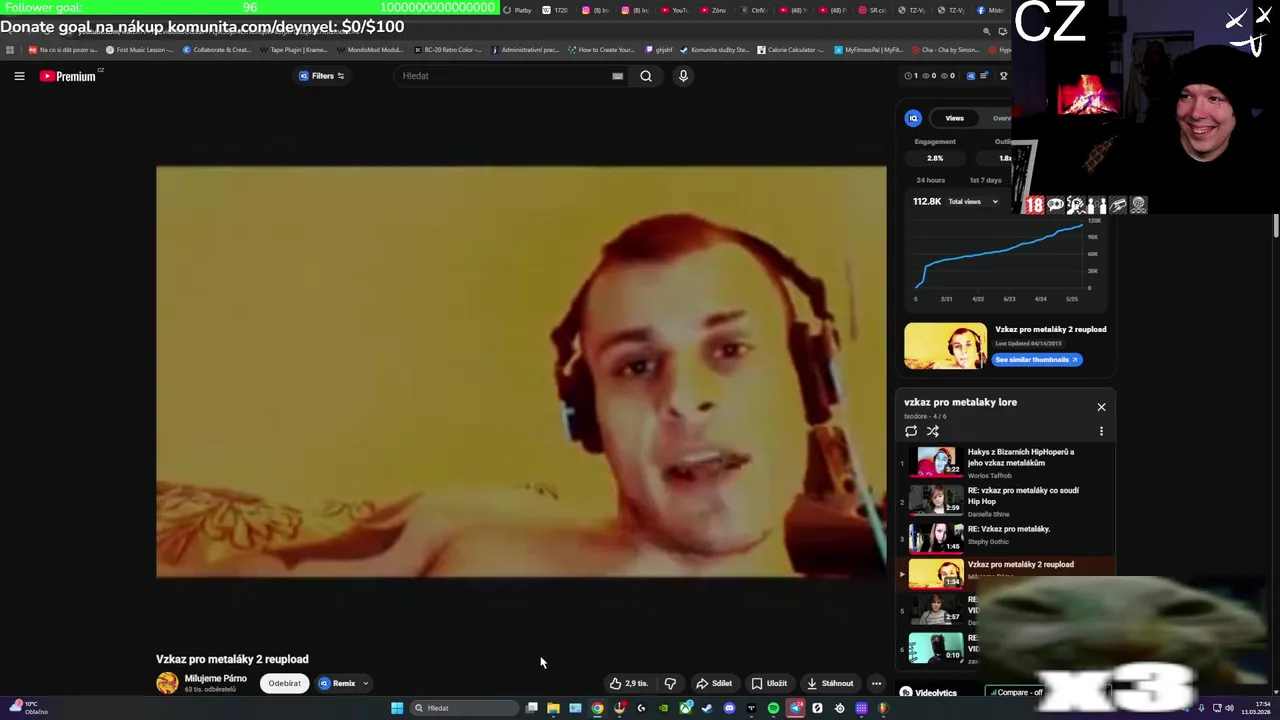The width and height of the screenshot is (1280, 720).
Task: Click the Uložit save button
Action: tap(769, 684)
